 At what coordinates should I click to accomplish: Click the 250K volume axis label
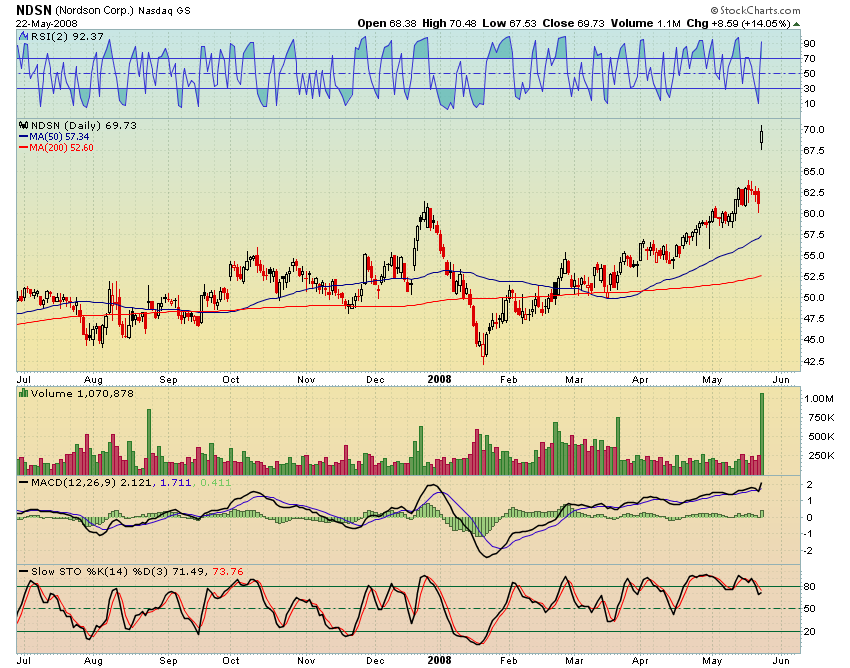821,455
